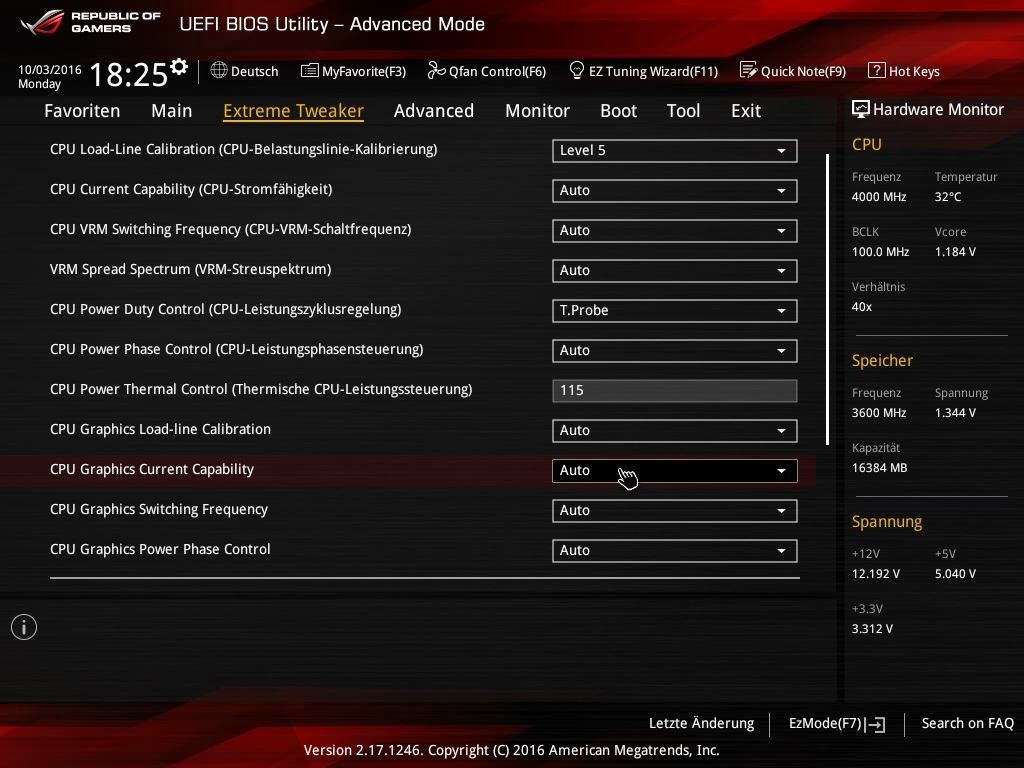
Task: Open the Advanced tab
Action: click(434, 111)
